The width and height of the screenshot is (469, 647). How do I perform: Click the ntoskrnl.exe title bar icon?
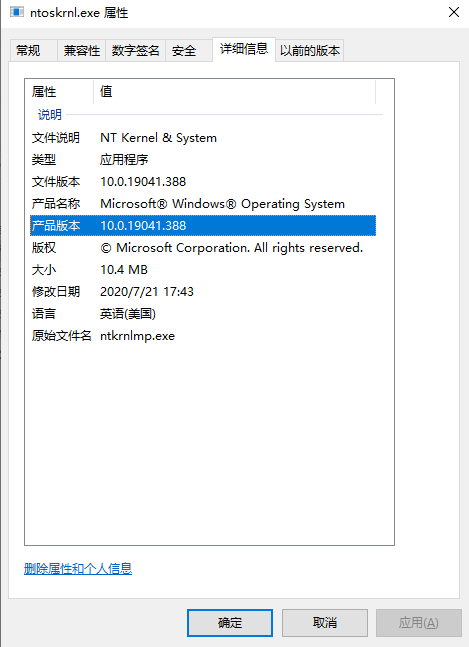coord(17,12)
